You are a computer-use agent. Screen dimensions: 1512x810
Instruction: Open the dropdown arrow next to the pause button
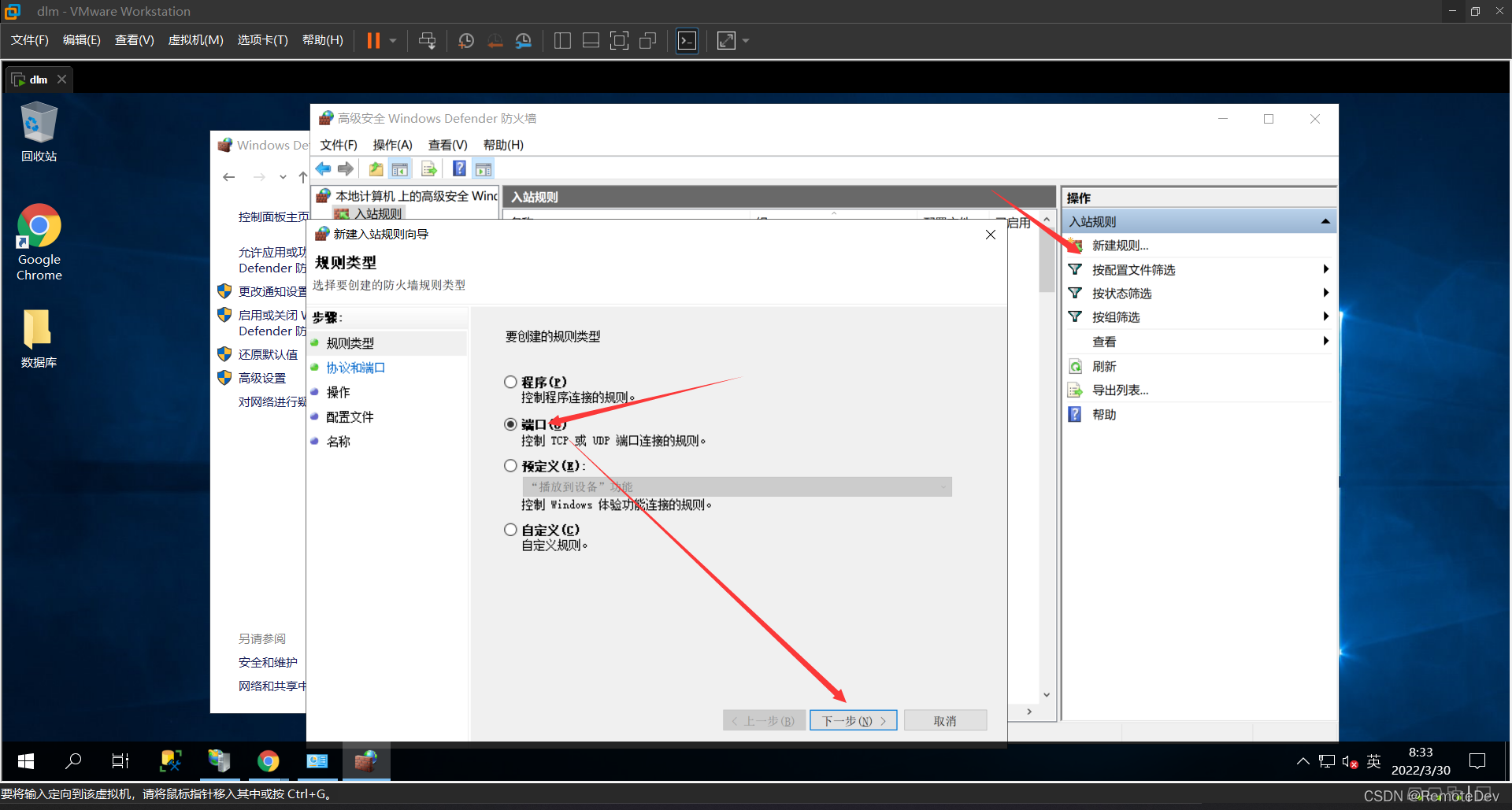(392, 40)
